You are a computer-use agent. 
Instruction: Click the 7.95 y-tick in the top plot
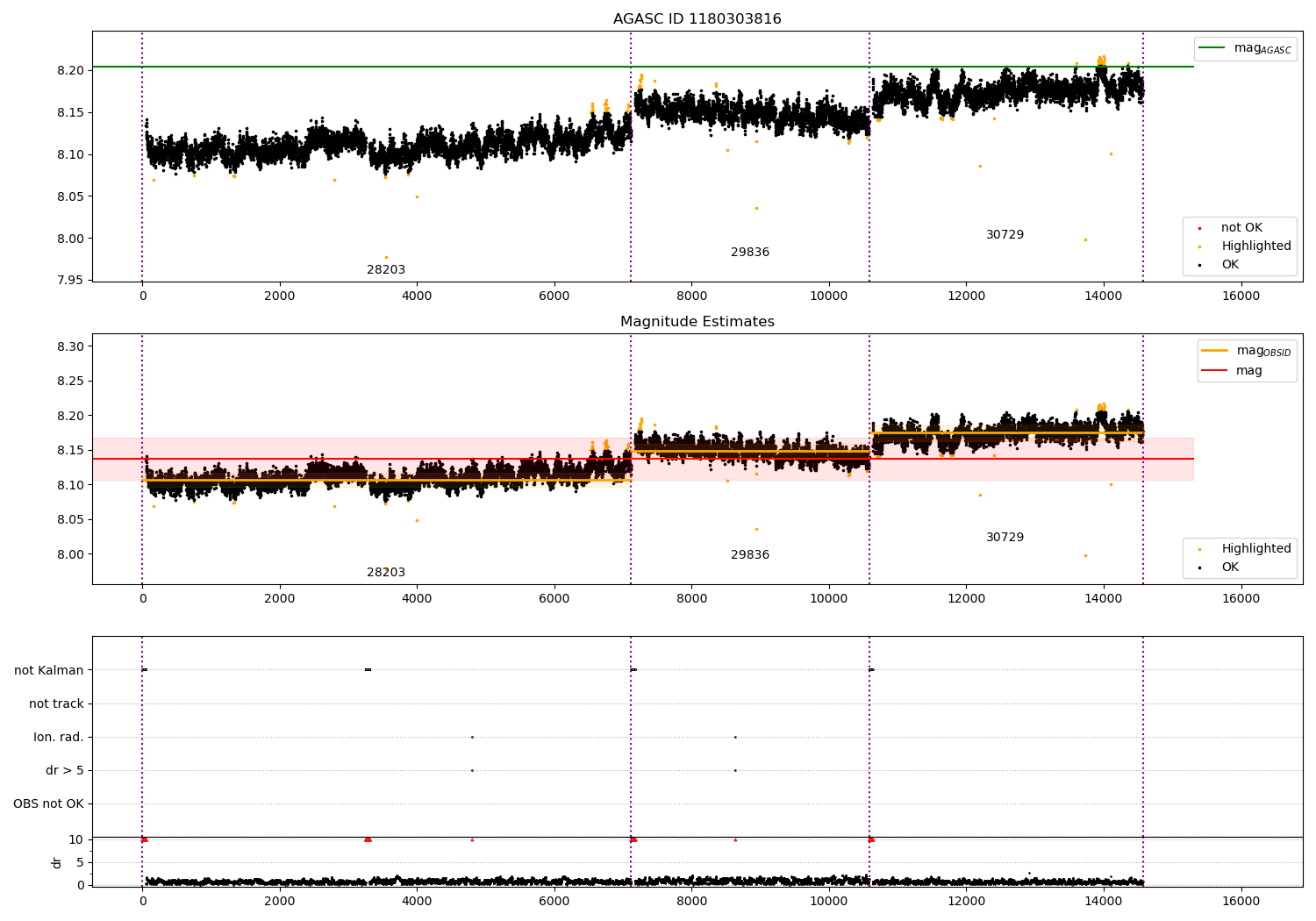[69, 281]
